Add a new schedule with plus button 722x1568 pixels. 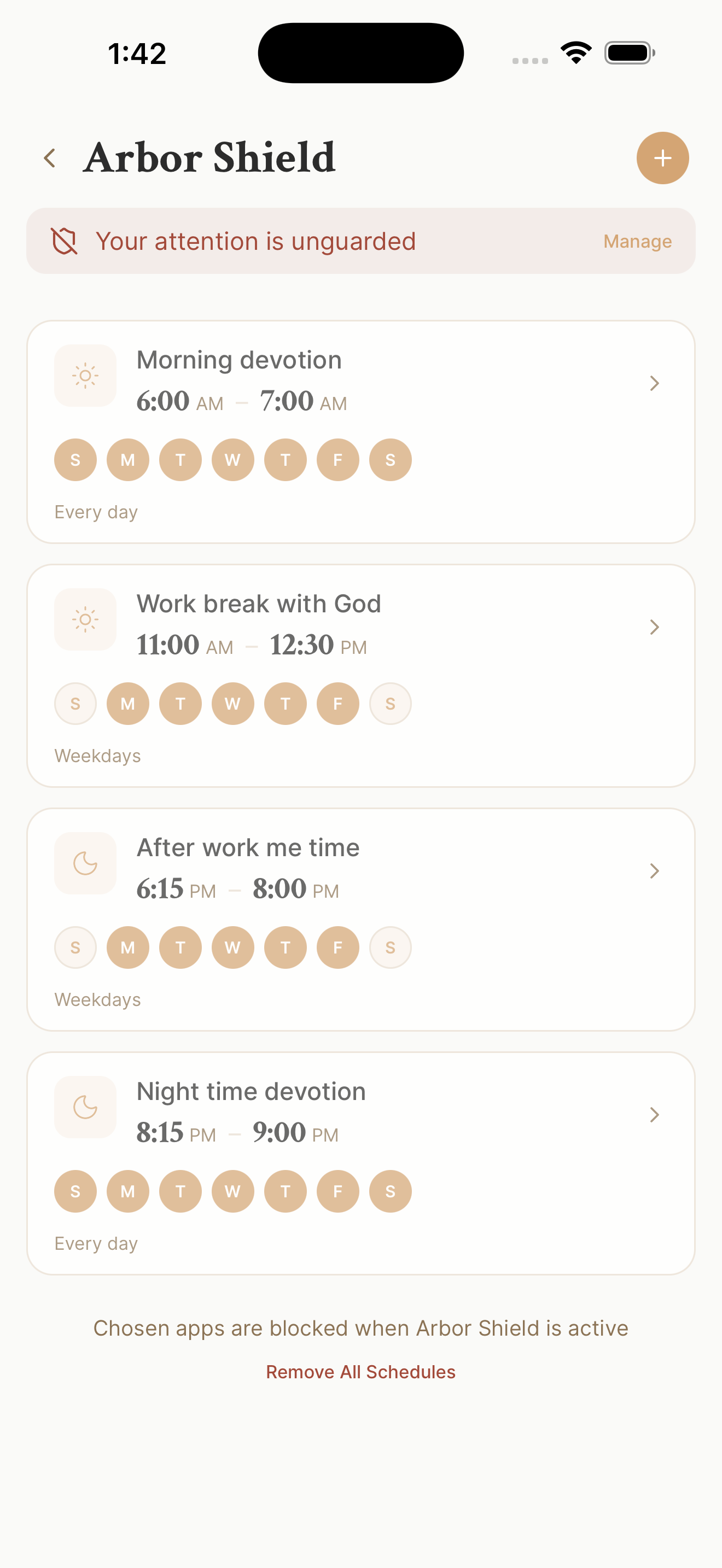662,158
